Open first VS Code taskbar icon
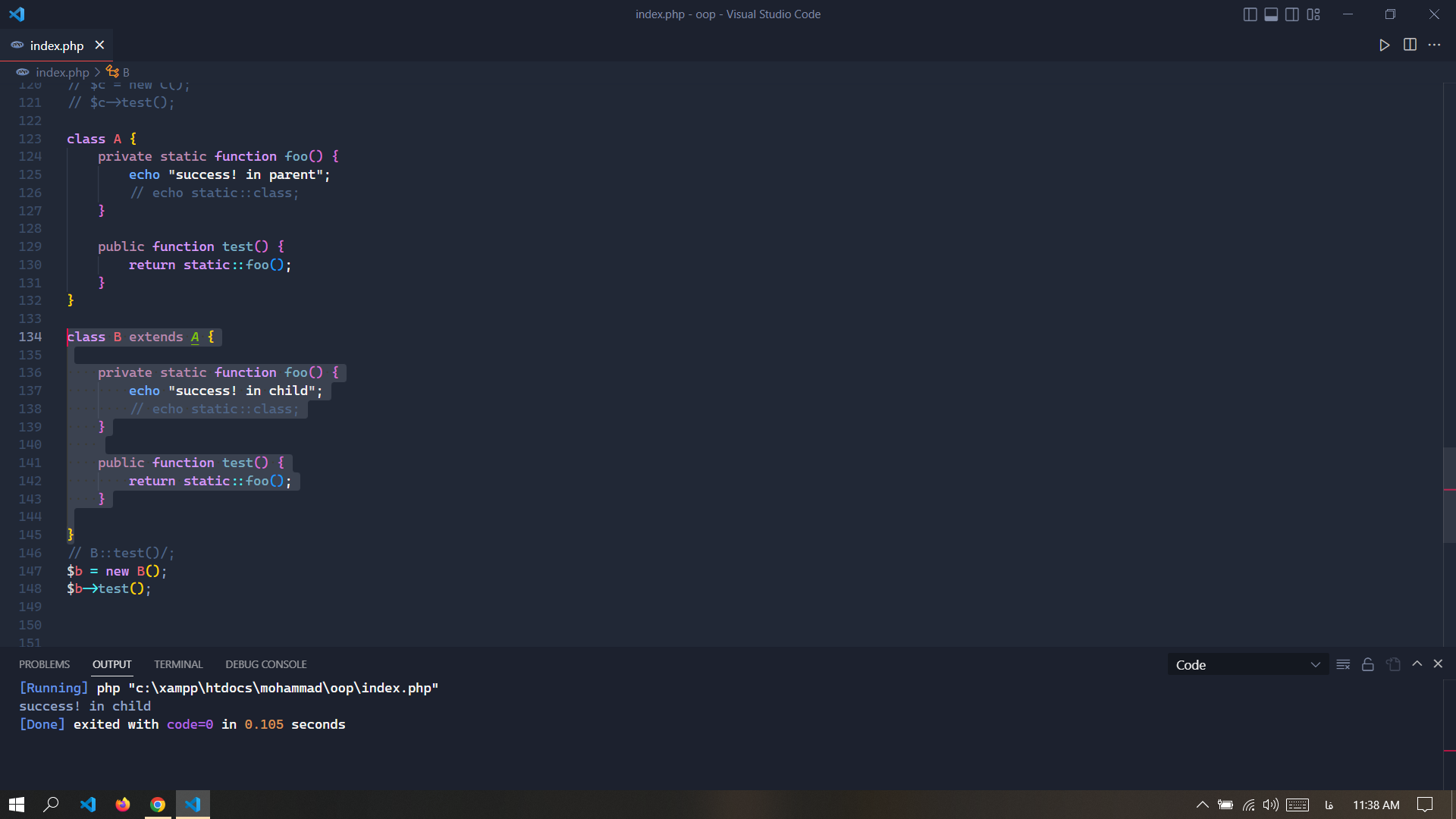Screen dimensions: 1456x819 pyautogui.click(x=88, y=805)
